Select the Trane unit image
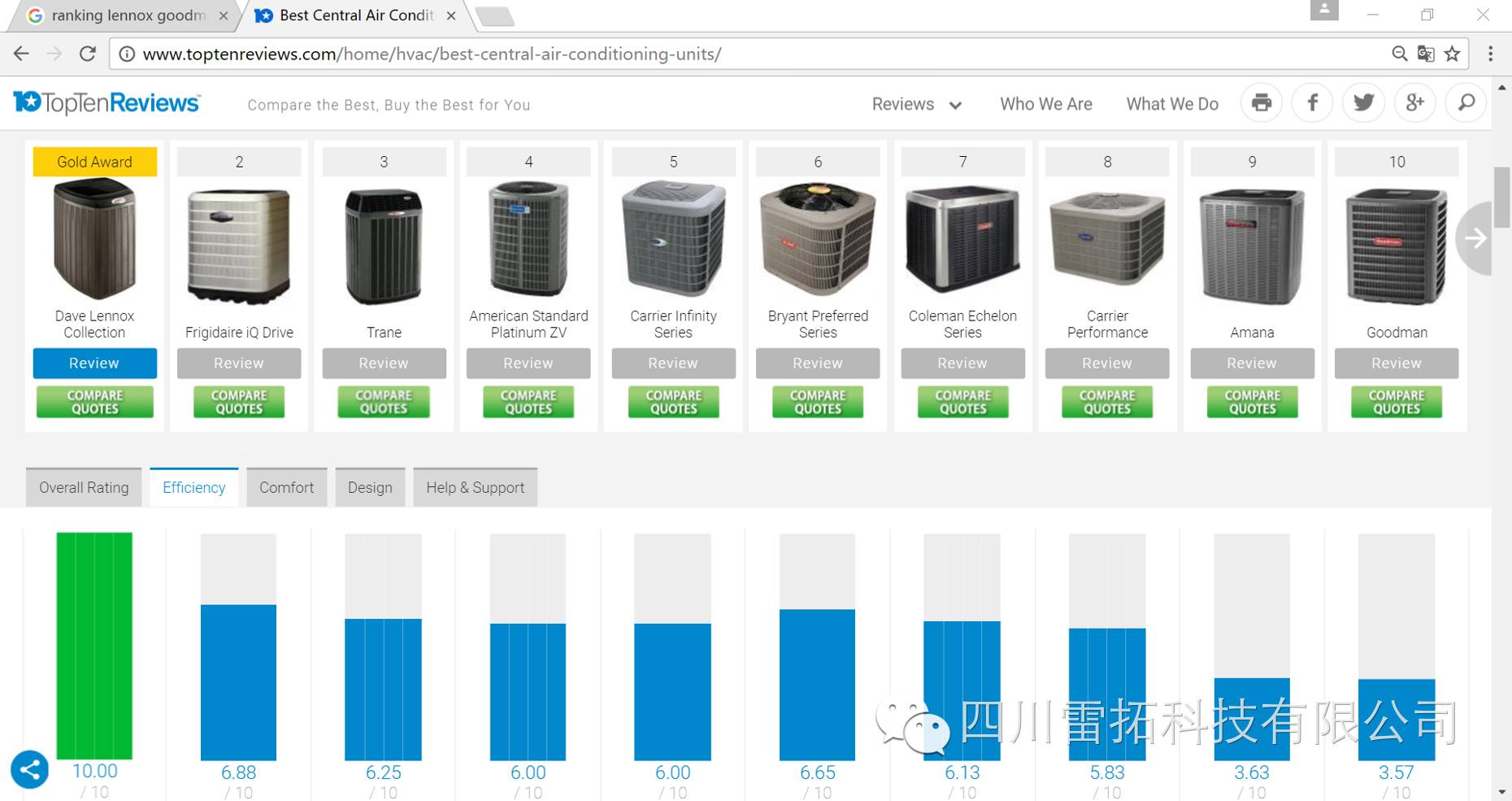 (x=384, y=246)
